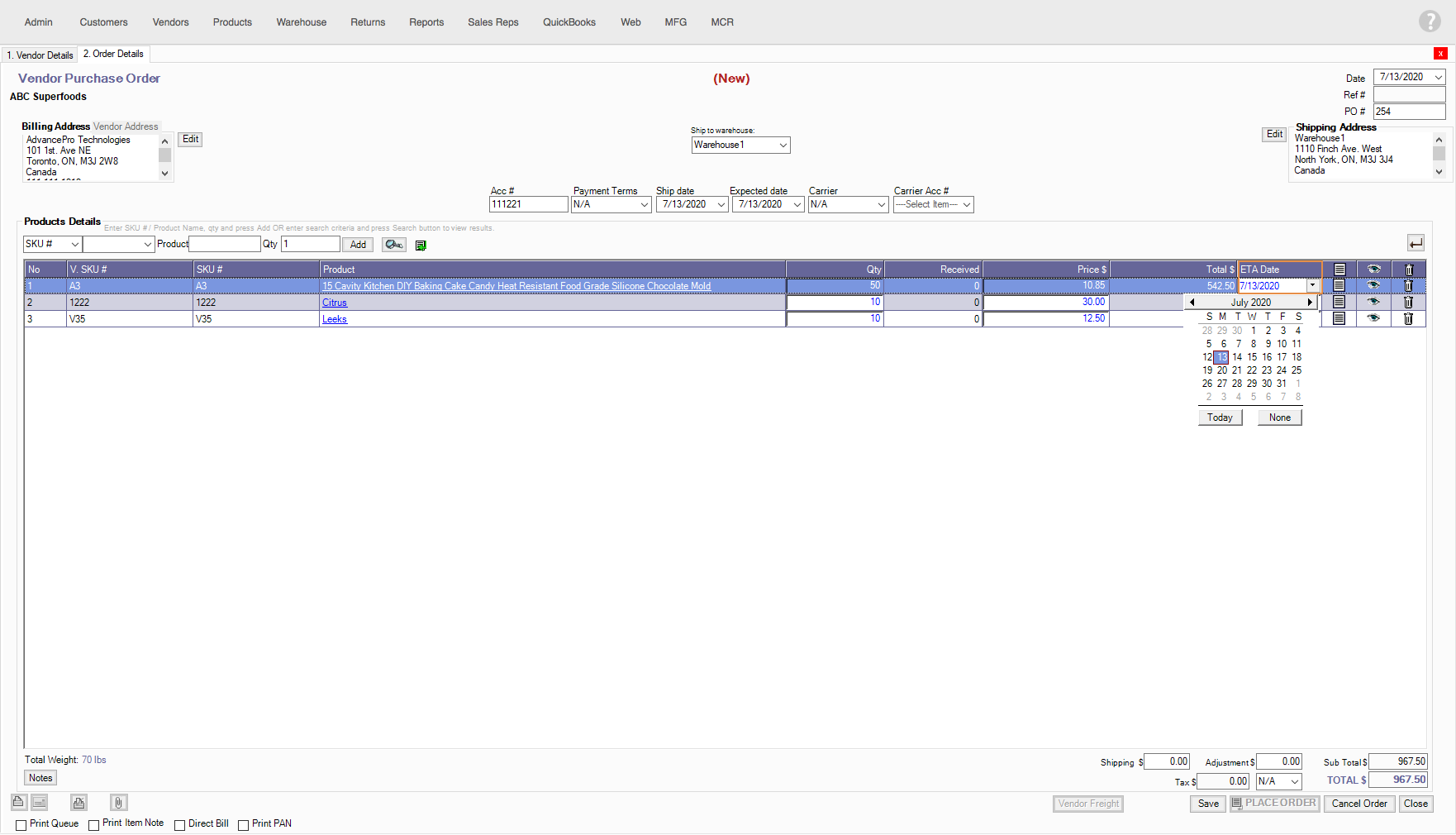The image size is (1456, 835).
Task: Click the printer icon at bottom left
Action: (x=79, y=803)
